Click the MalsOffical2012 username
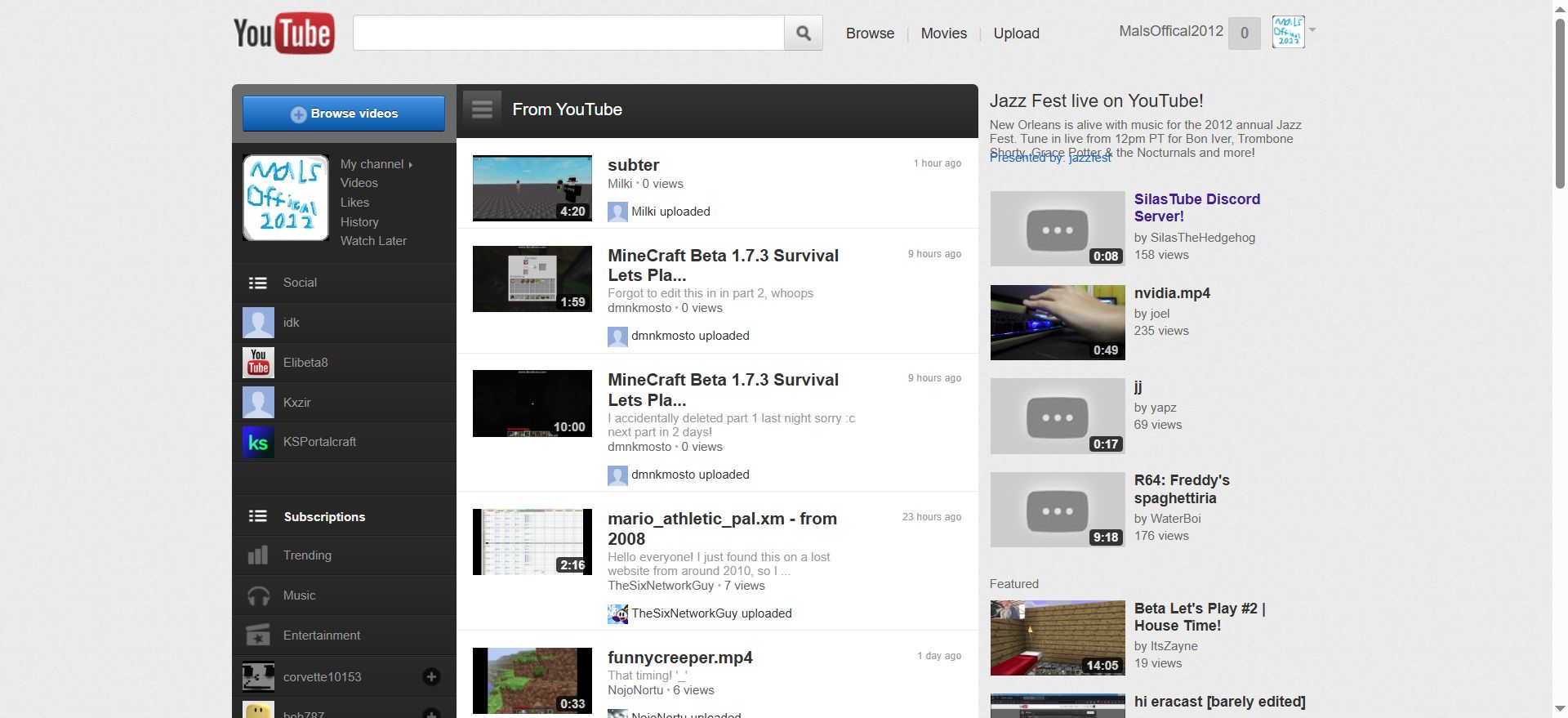The width and height of the screenshot is (1568, 718). coord(1170,31)
